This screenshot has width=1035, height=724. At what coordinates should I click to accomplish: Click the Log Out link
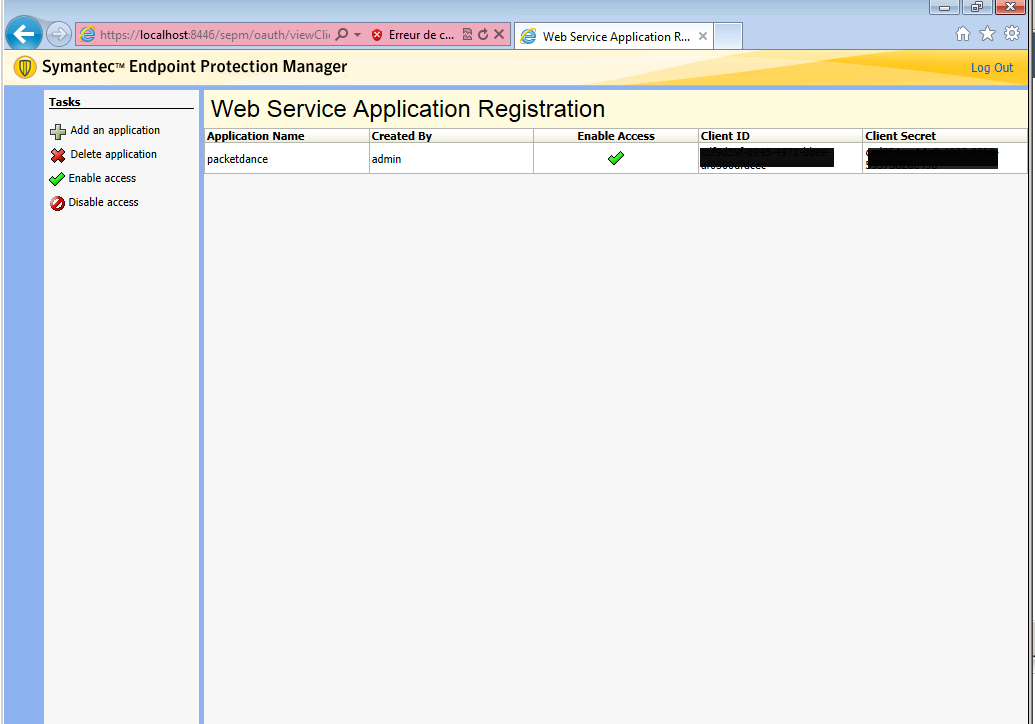(x=991, y=68)
